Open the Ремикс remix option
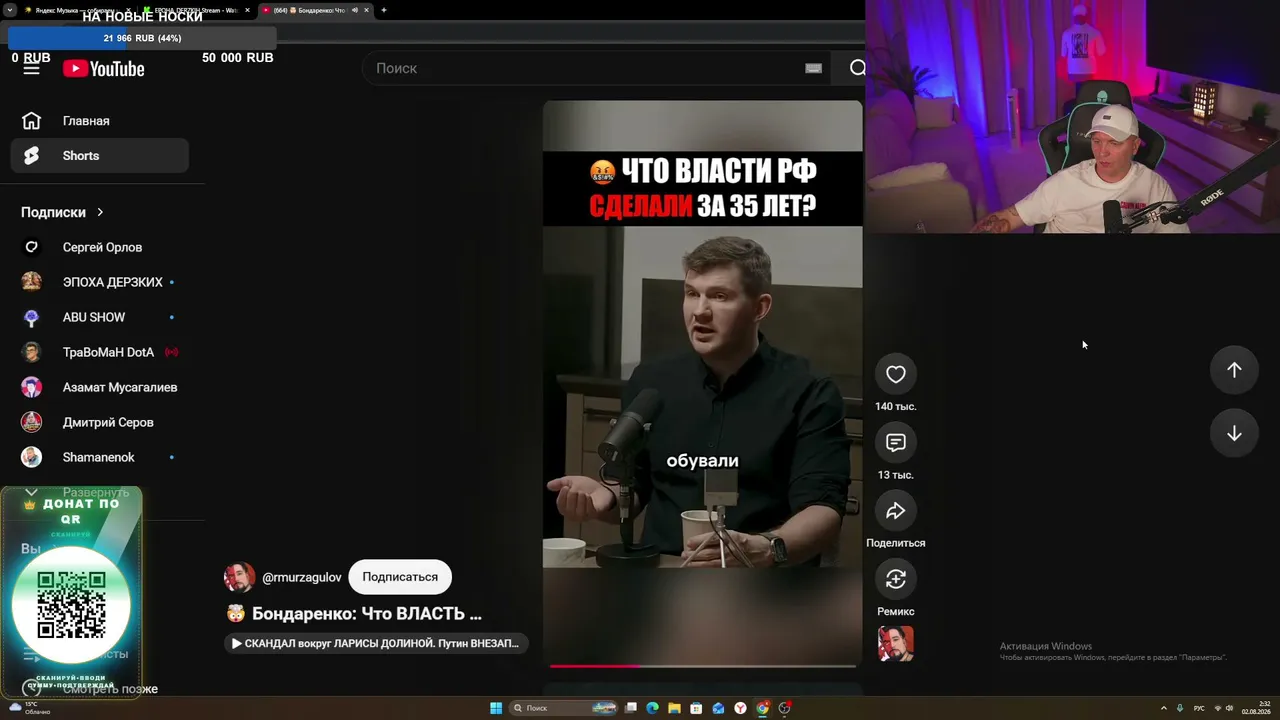Image resolution: width=1280 pixels, height=720 pixels. click(x=896, y=579)
